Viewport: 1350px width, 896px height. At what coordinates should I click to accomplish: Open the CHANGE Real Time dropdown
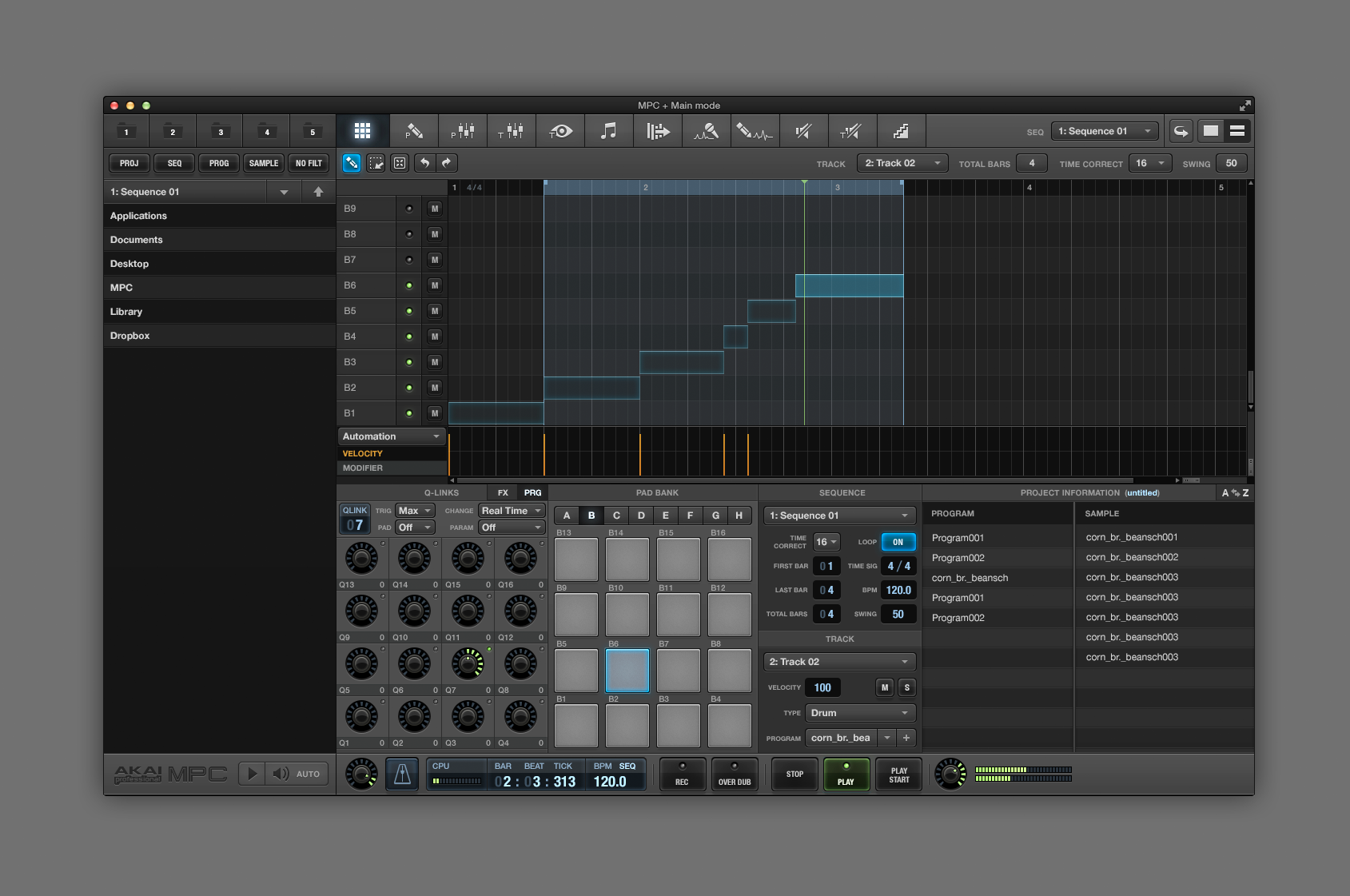coord(512,511)
